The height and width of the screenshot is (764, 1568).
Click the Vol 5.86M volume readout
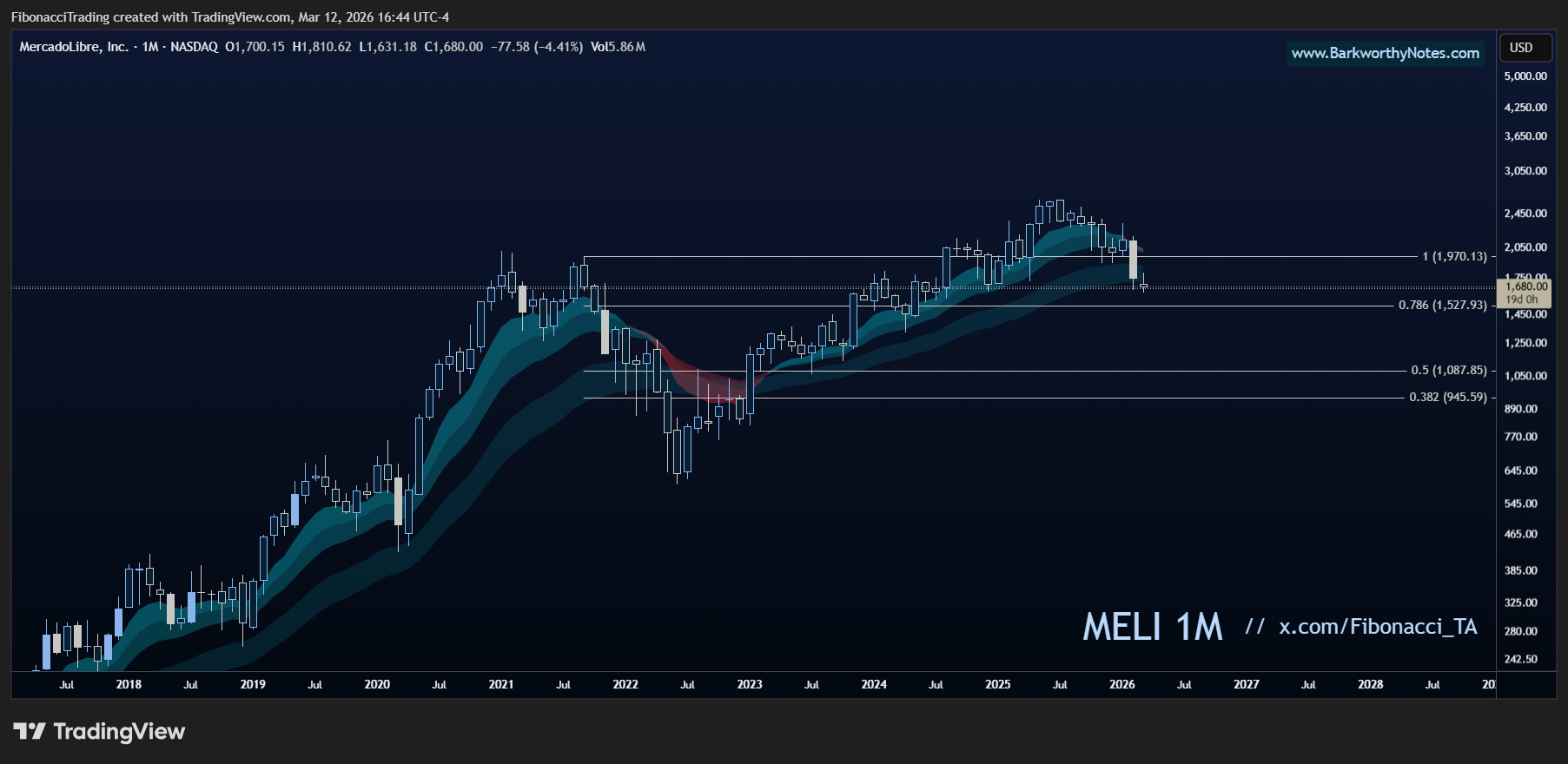tap(618, 47)
